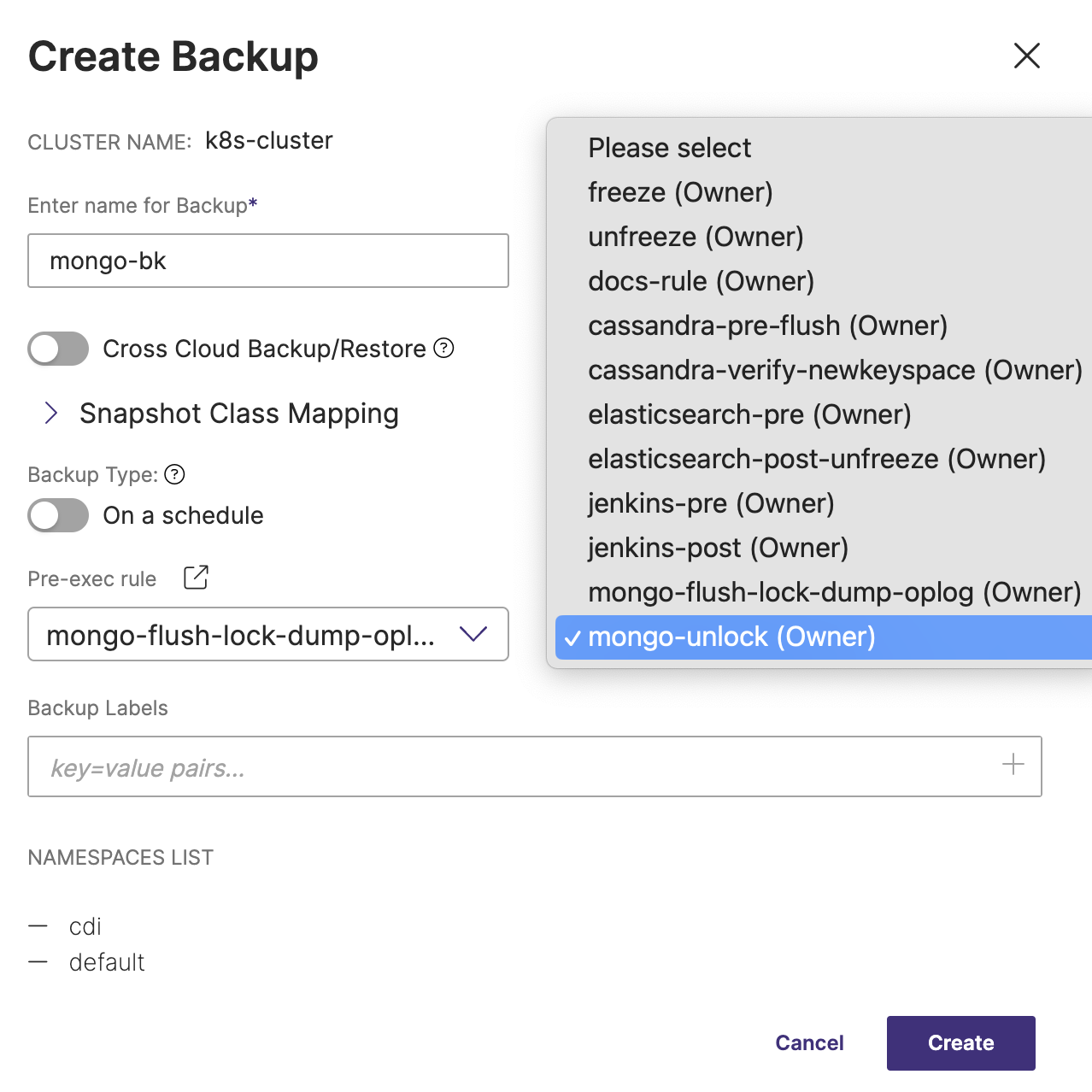Turn on the On a schedule toggle
This screenshot has height=1092, width=1092.
pos(58,515)
